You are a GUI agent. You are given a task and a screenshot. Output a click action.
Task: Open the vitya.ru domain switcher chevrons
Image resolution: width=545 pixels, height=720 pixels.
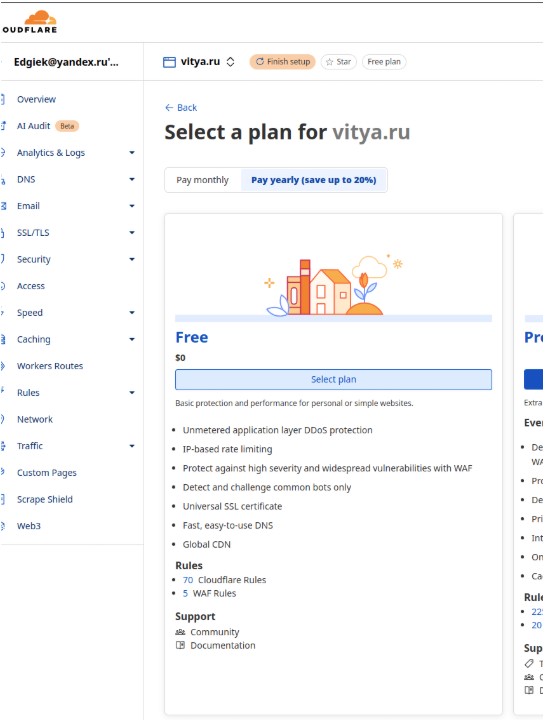pos(230,62)
